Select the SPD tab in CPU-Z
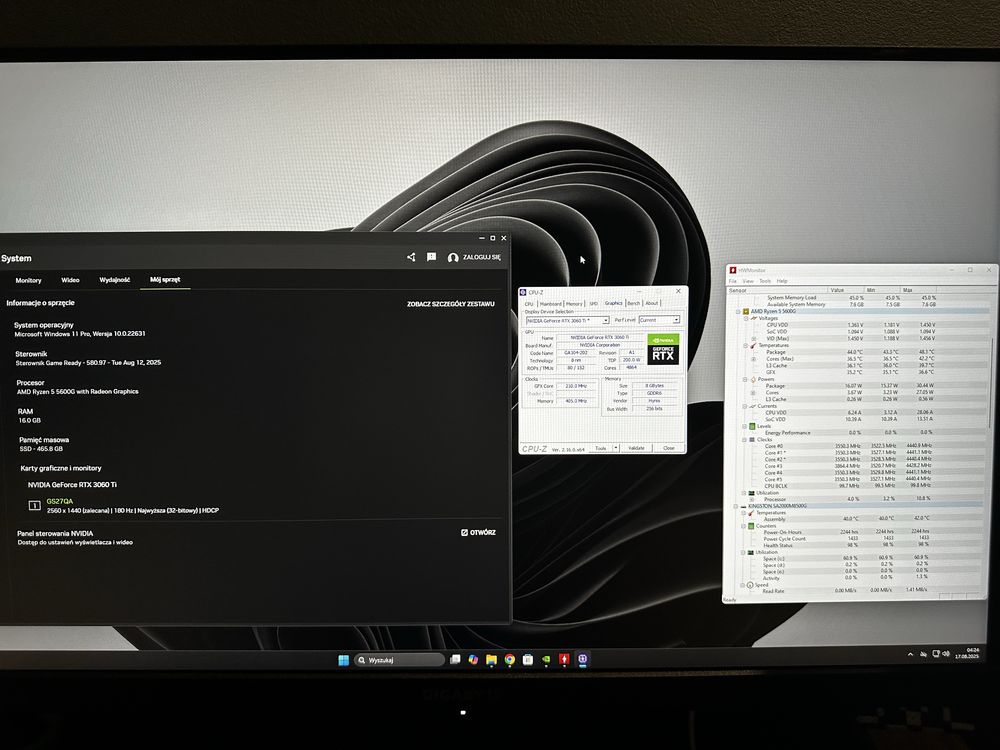This screenshot has width=1000, height=750. coord(594,304)
